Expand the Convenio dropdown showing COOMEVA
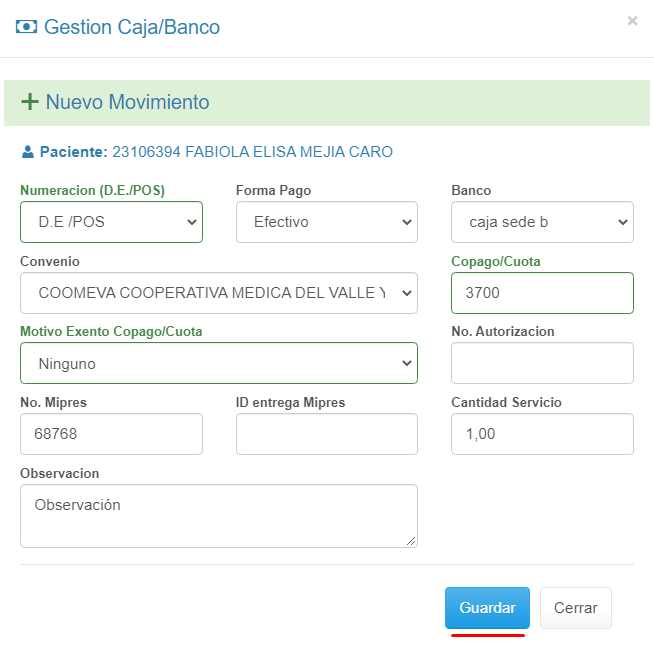 click(218, 293)
